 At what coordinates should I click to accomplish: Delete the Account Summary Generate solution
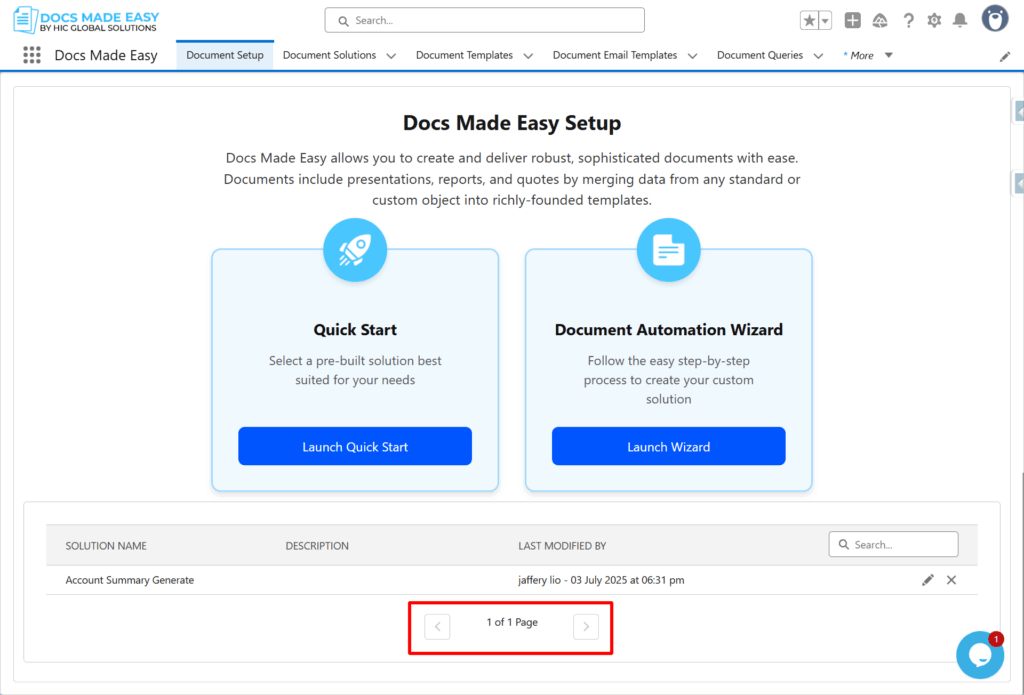click(x=951, y=580)
